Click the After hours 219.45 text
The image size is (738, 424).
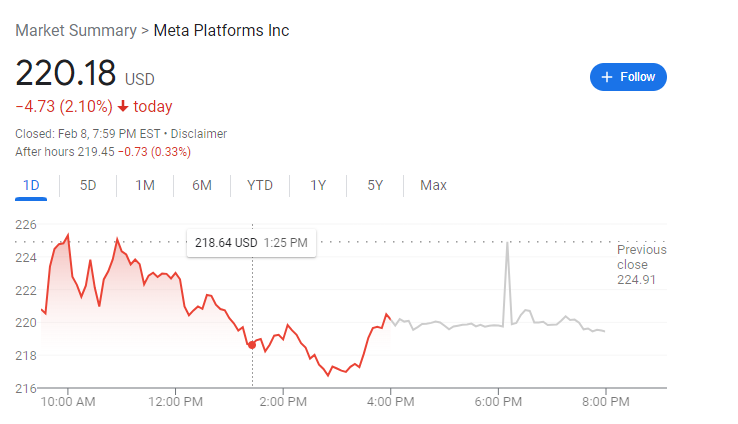click(x=102, y=152)
